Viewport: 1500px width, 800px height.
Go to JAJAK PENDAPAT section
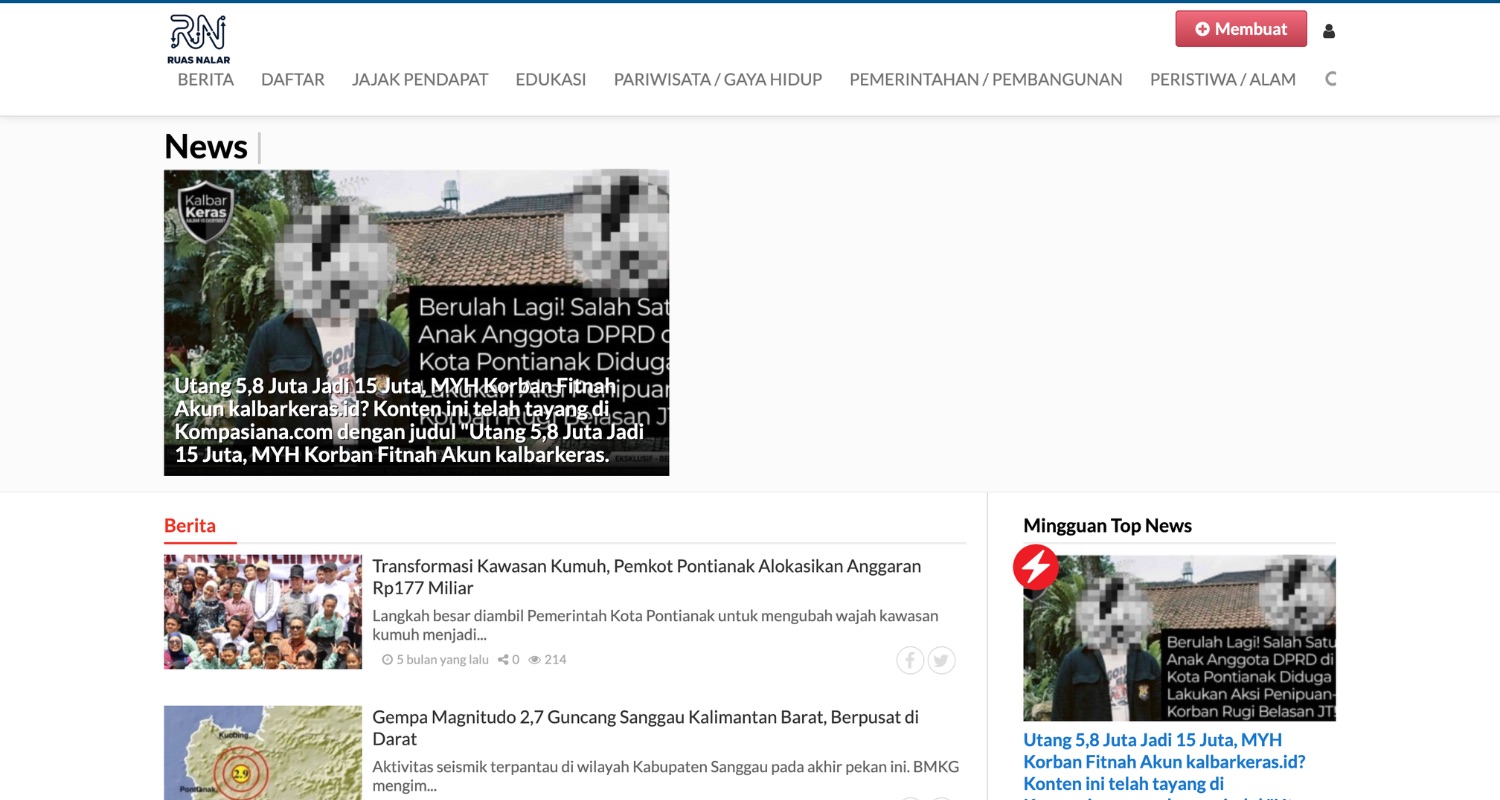(420, 79)
